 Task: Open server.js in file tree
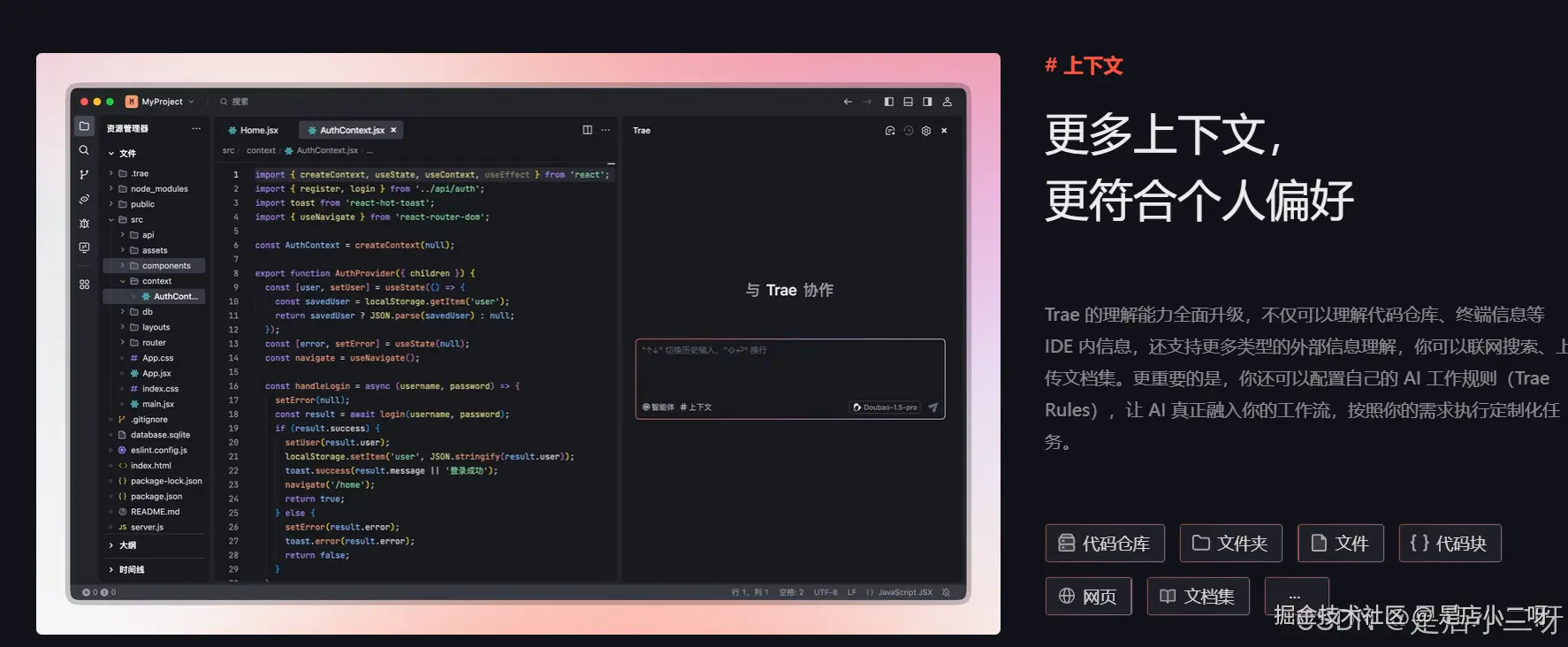click(x=147, y=527)
